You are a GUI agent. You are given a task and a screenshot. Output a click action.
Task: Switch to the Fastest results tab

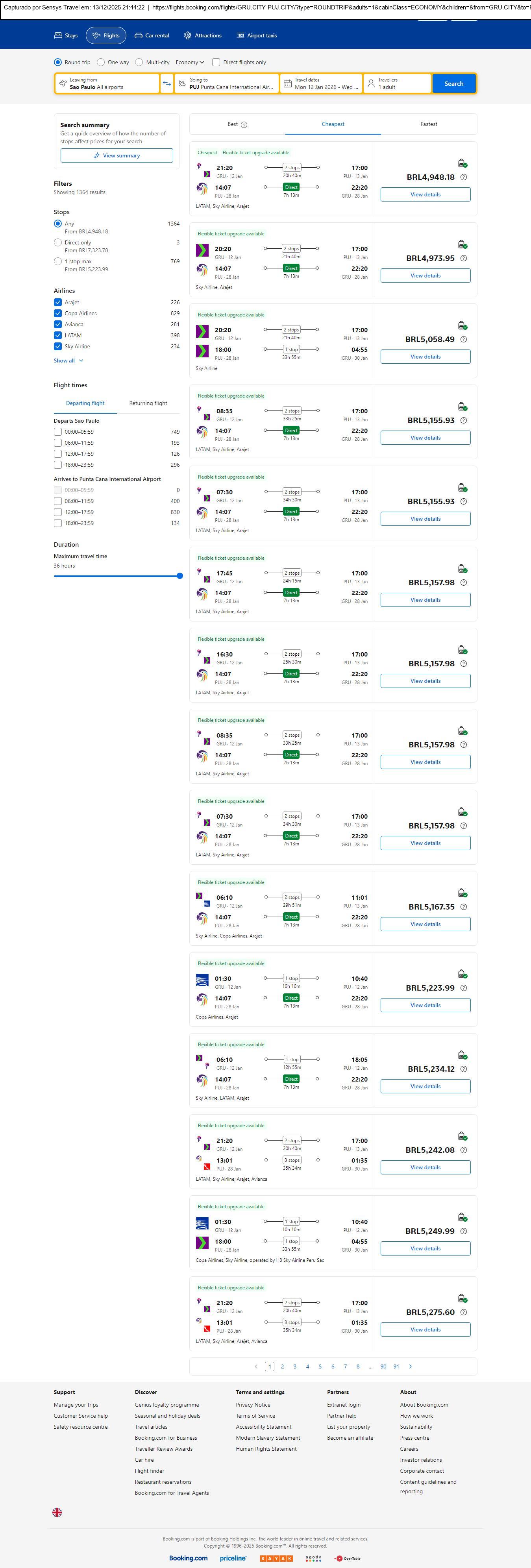(429, 124)
